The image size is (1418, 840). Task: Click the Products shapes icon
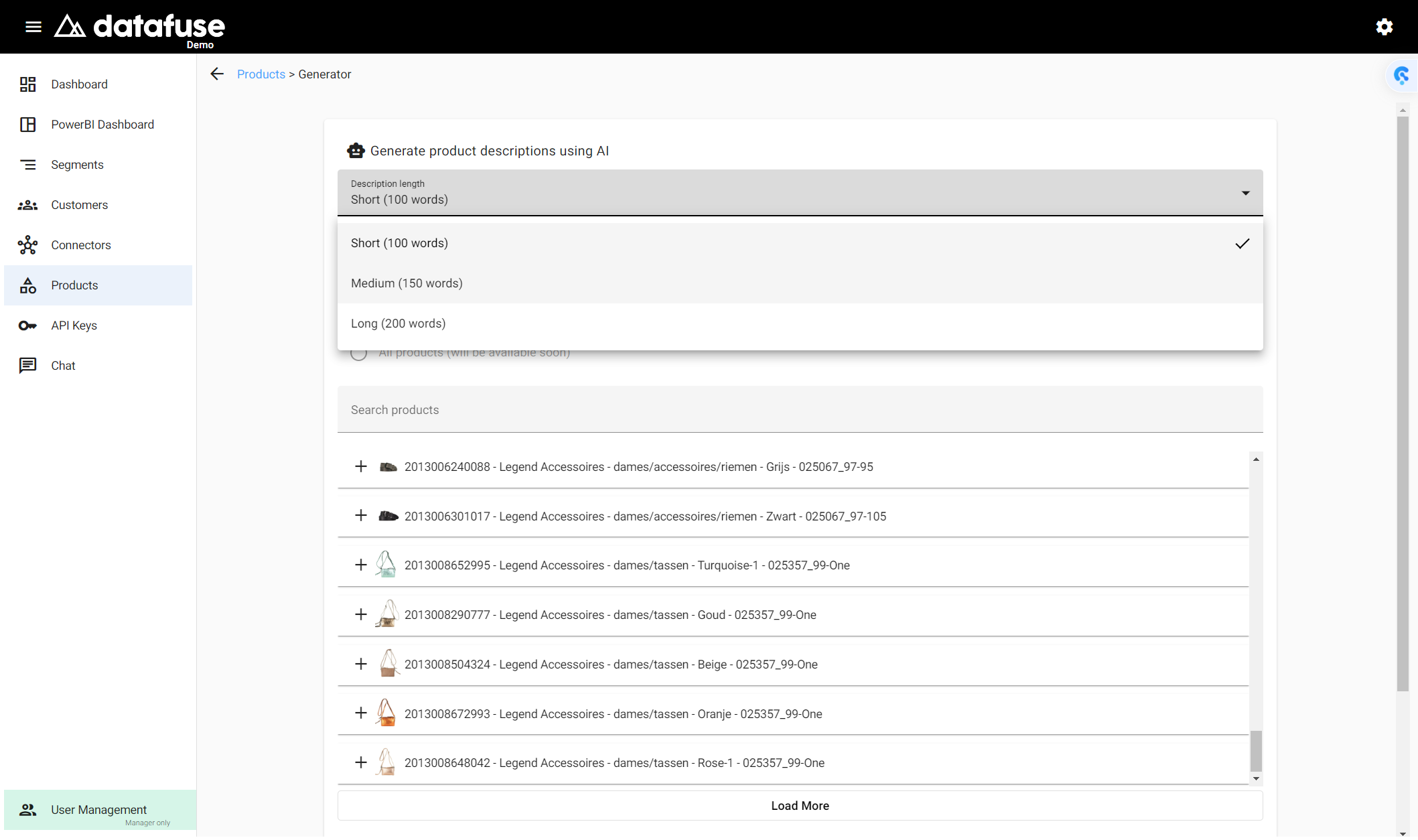[27, 285]
